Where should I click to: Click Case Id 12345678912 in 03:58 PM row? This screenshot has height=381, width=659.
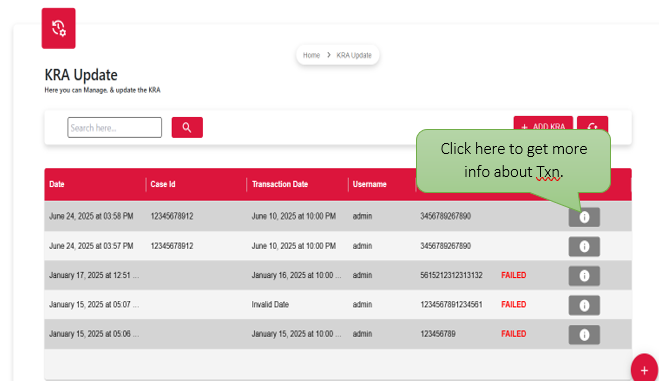(x=172, y=216)
